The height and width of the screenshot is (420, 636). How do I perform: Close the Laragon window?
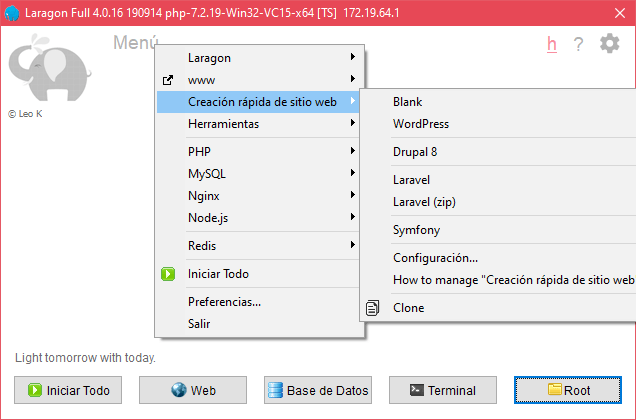click(620, 13)
